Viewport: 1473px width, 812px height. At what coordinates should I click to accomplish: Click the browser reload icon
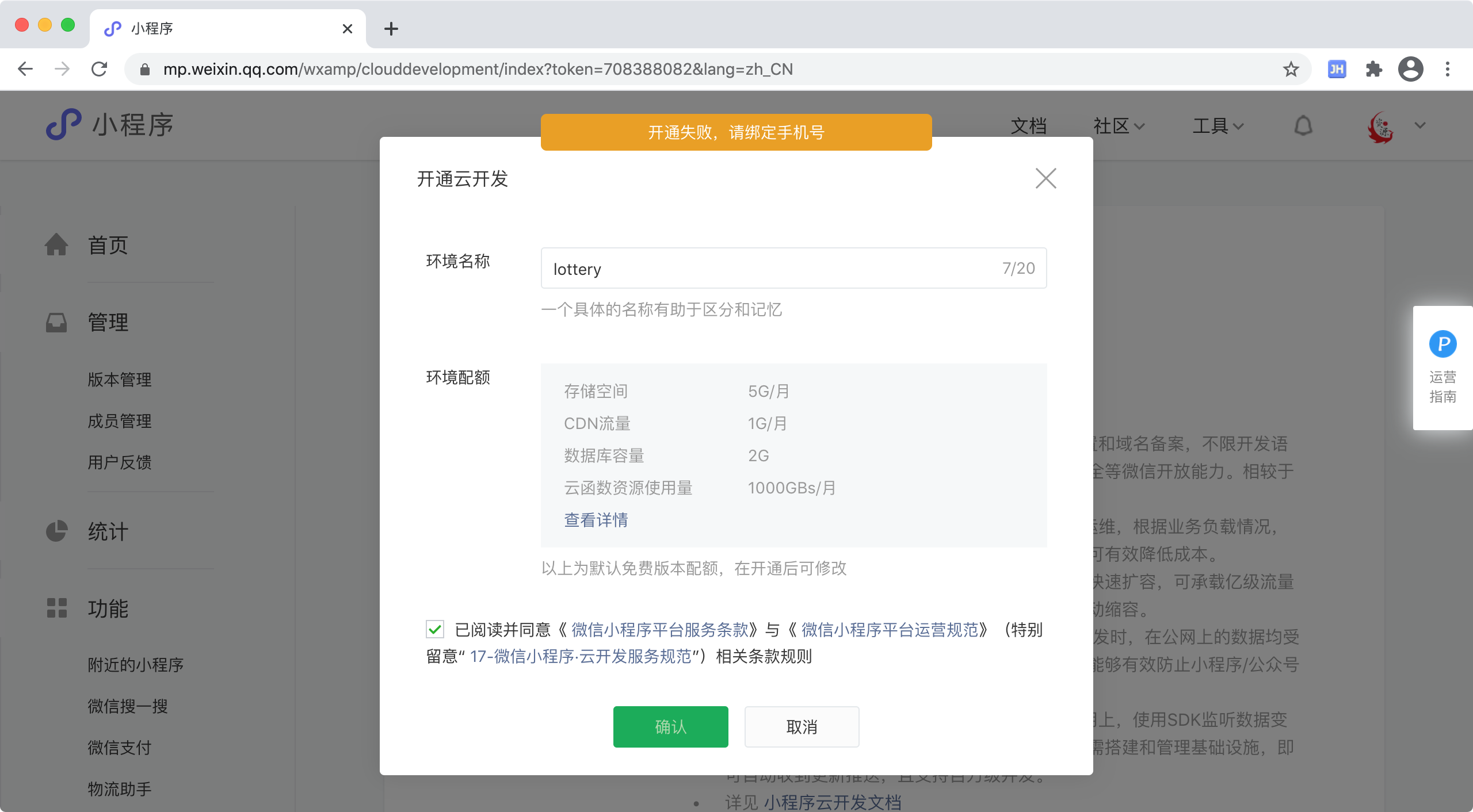pyautogui.click(x=100, y=69)
